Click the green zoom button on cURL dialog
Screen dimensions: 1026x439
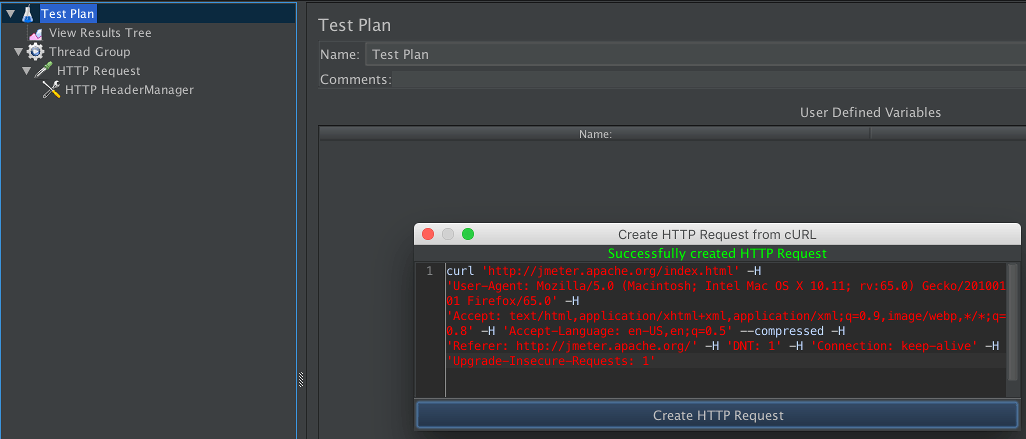click(468, 234)
